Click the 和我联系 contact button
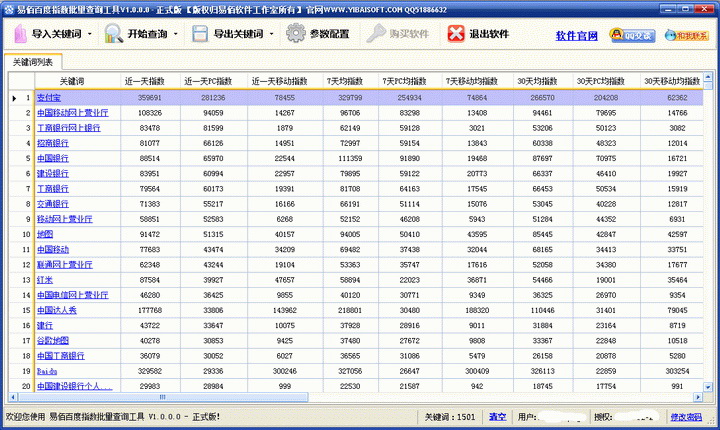 click(x=687, y=35)
